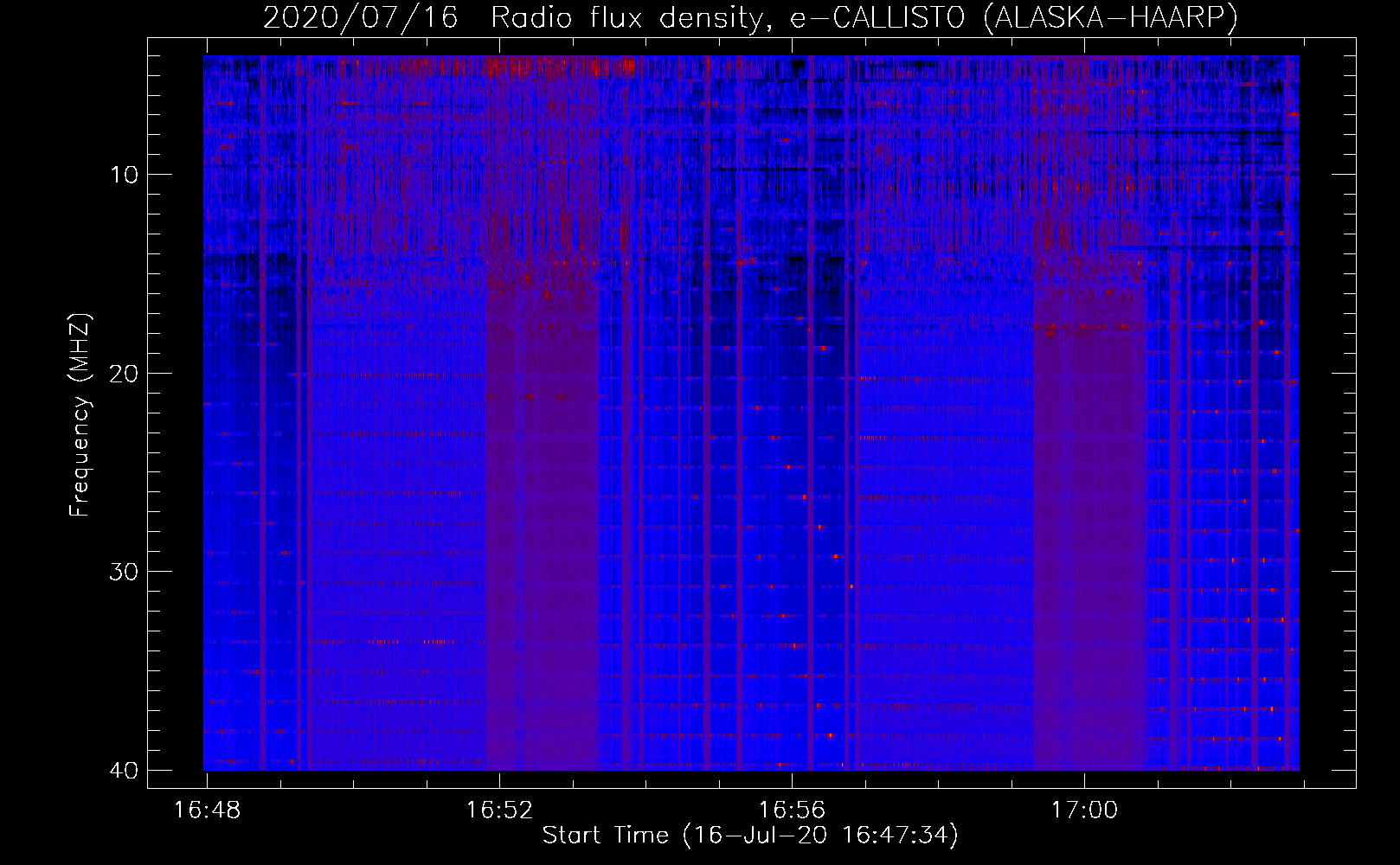Click the 17:00 time tick label
Screen dimensions: 1400x865
pos(1084,811)
